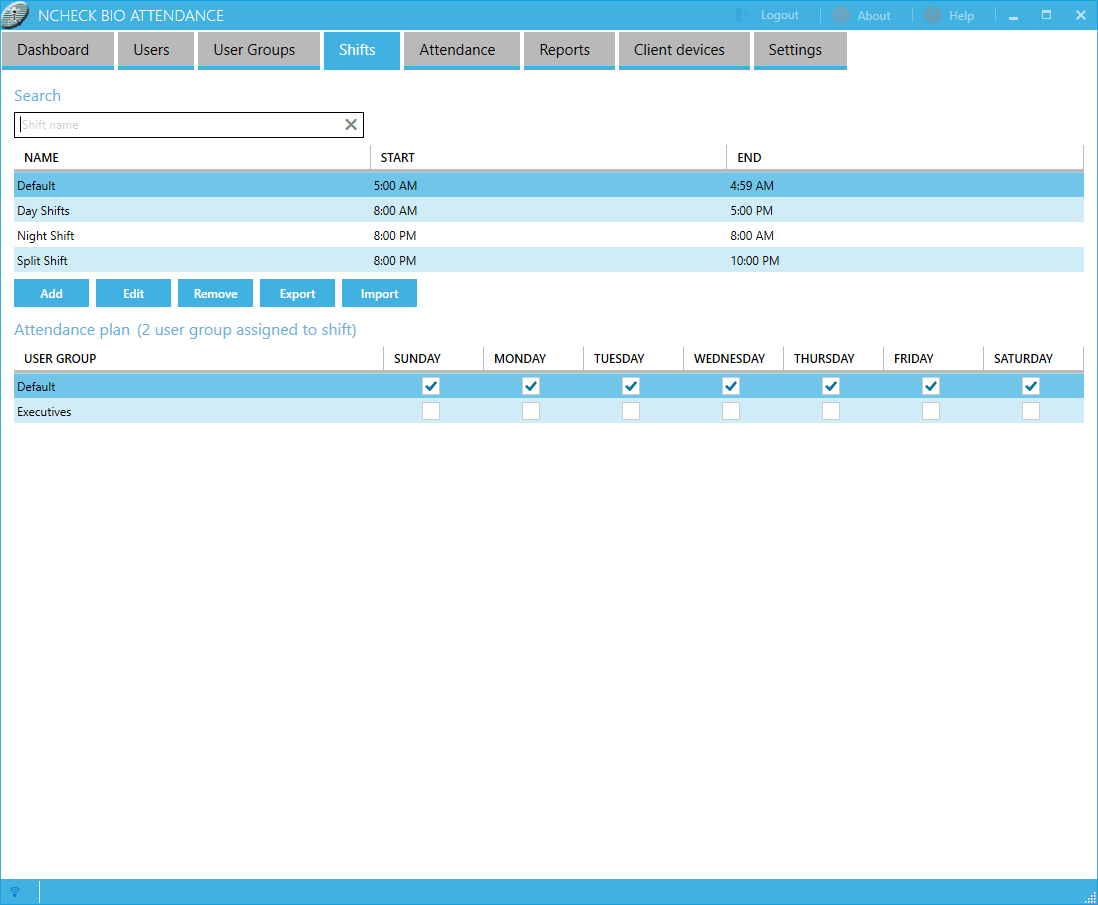Screen dimensions: 1098x905
Task: Click the resize grip at window corner
Action: (x=1090, y=897)
